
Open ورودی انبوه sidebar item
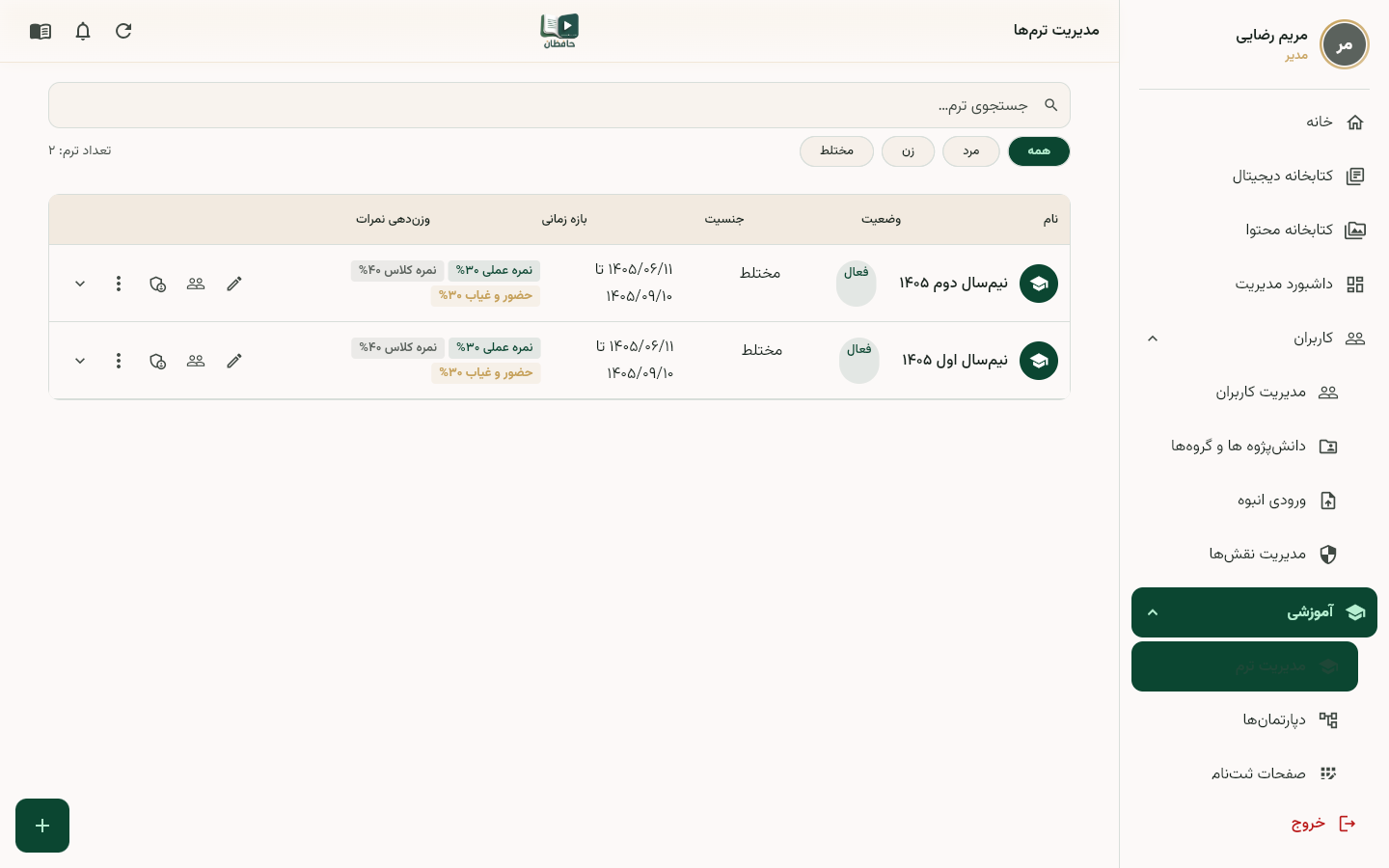click(x=1244, y=501)
